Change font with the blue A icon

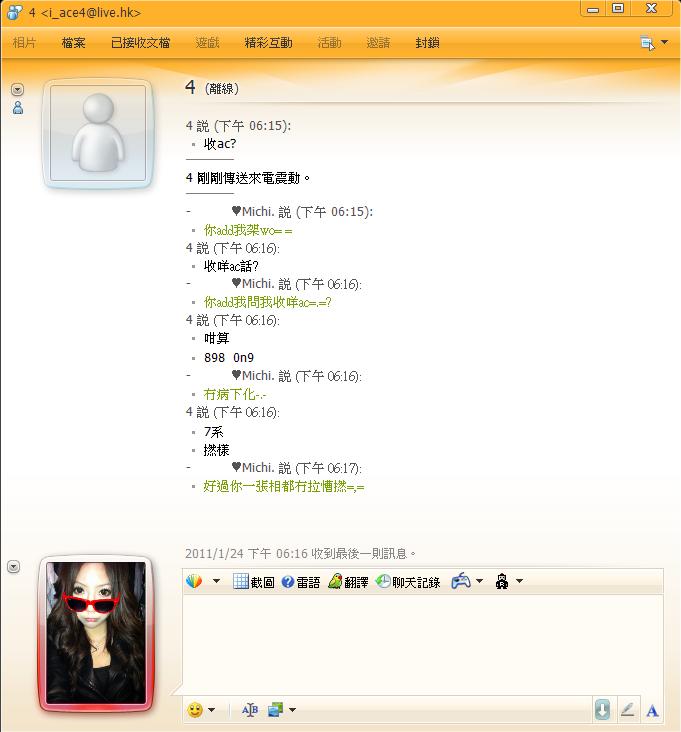[x=653, y=711]
